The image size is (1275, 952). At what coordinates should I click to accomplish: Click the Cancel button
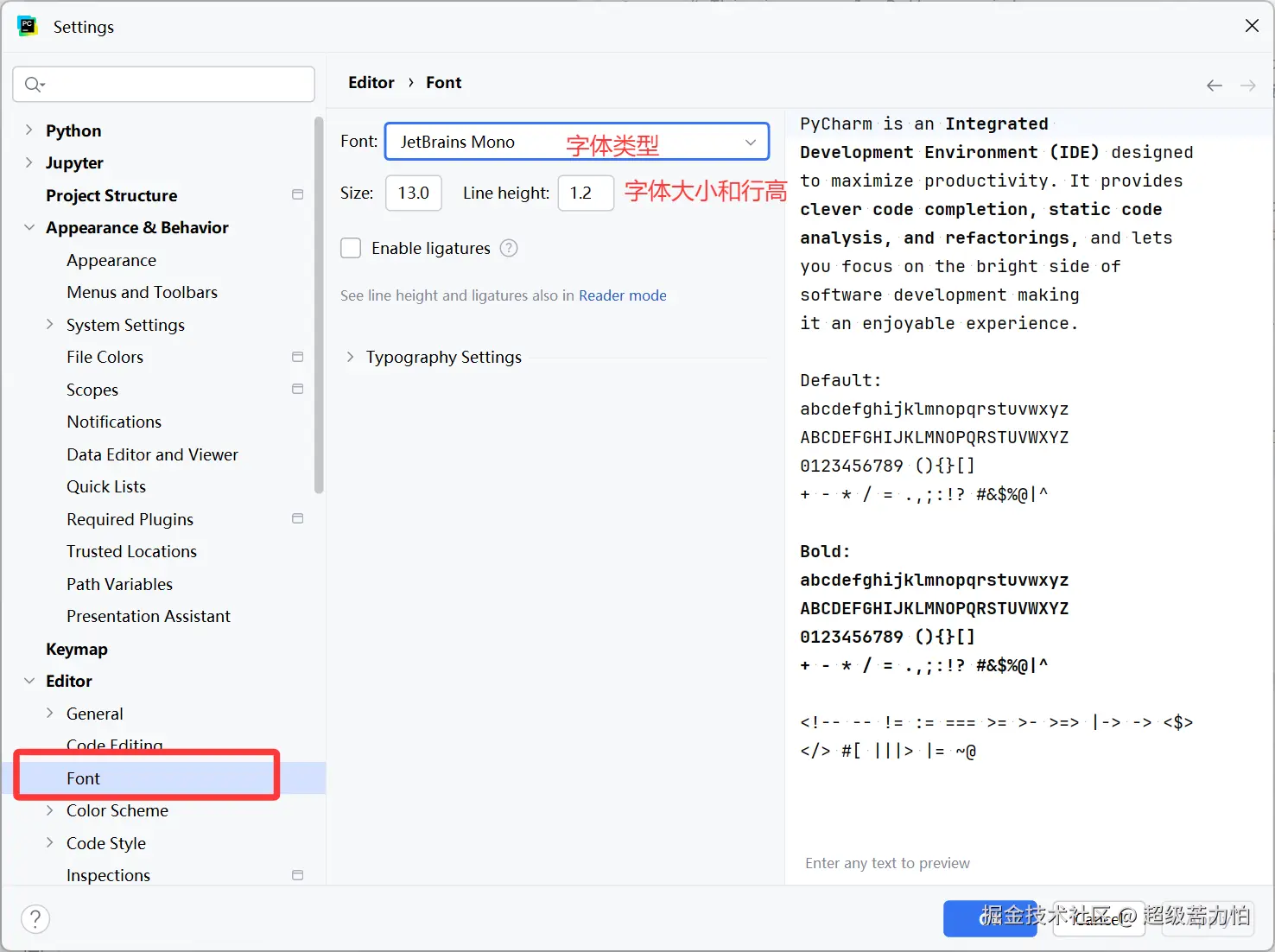tap(1099, 918)
